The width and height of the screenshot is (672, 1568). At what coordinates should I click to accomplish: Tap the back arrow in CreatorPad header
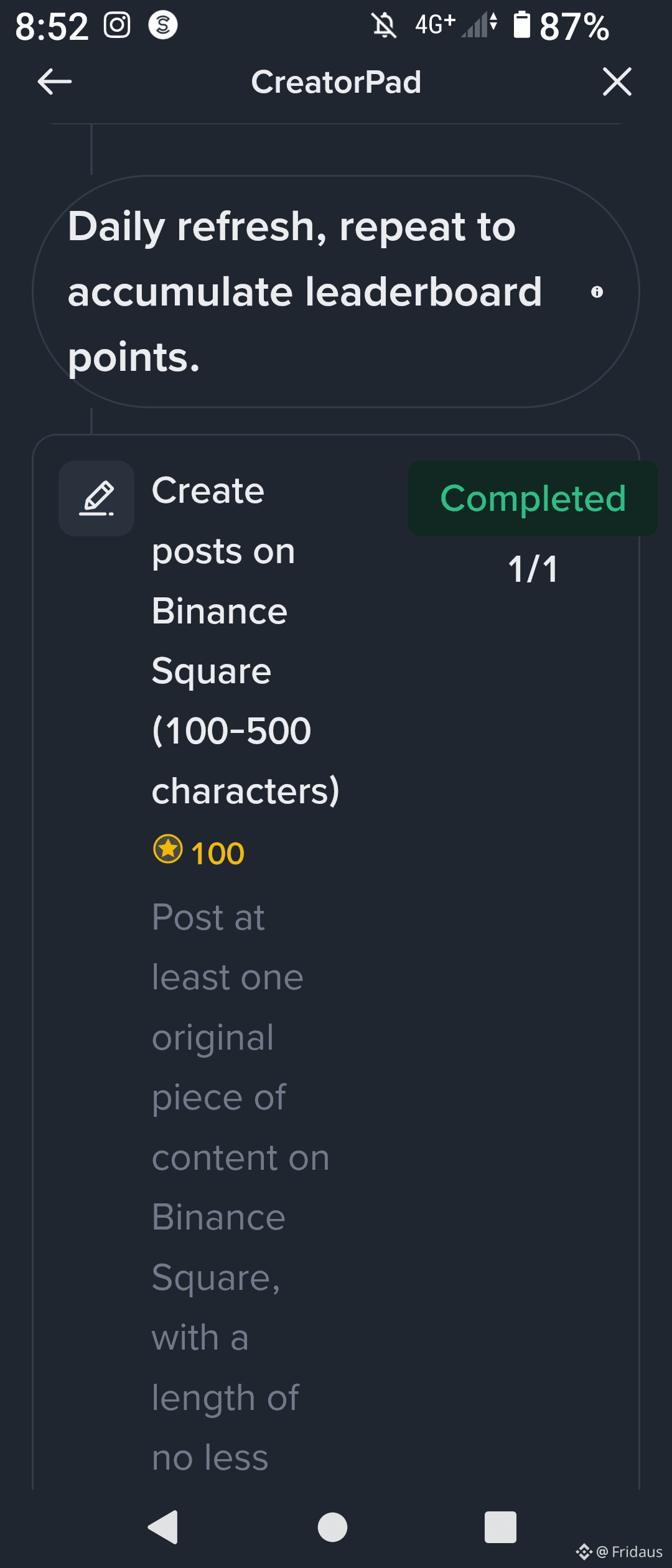[x=55, y=82]
